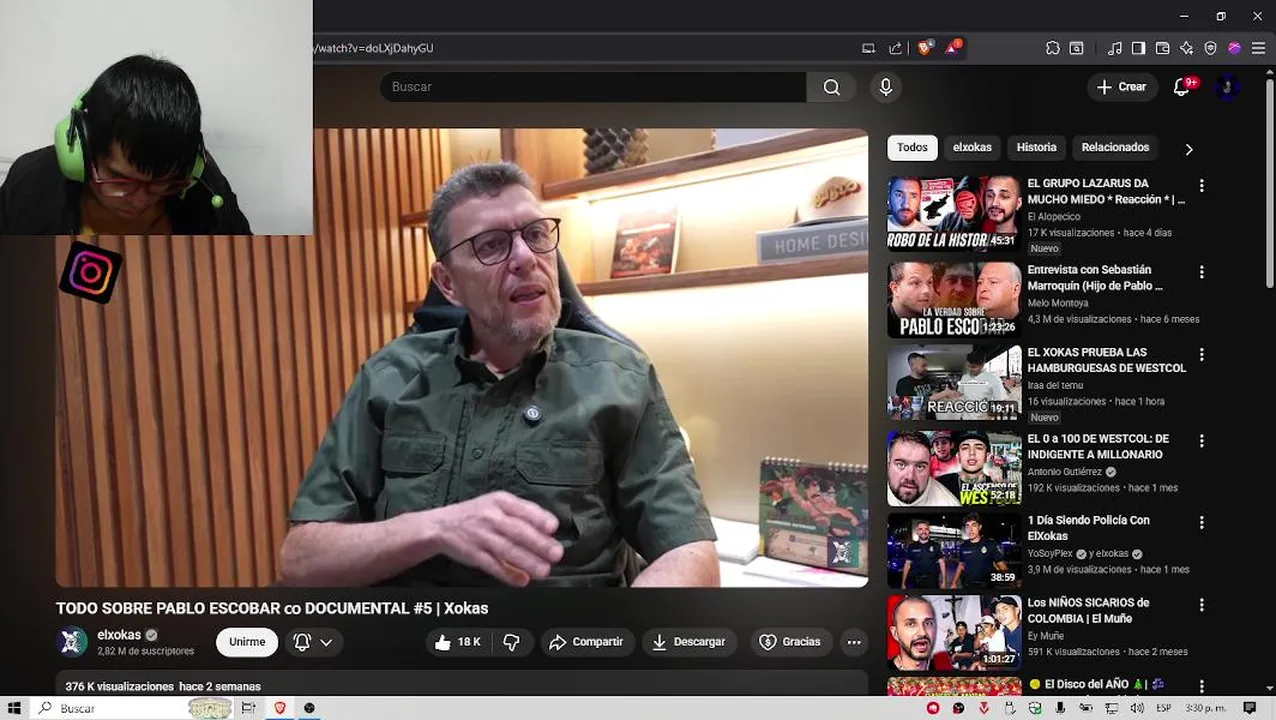Select the 'elxokas' filter chip
The image size is (1276, 720).
coord(972,148)
